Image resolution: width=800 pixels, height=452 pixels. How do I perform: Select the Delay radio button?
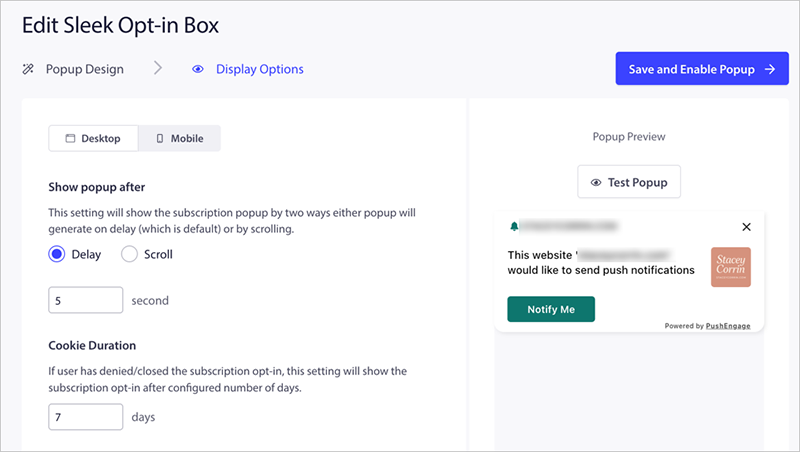(x=57, y=254)
